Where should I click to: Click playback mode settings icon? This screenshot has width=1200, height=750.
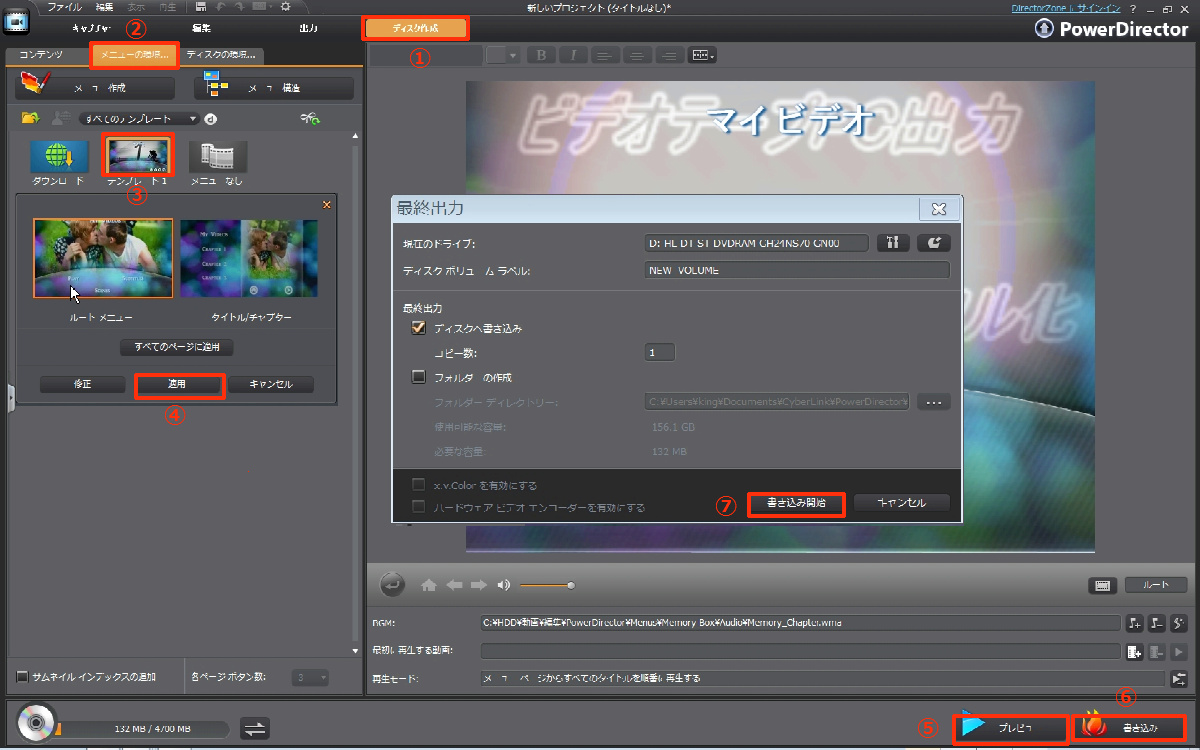(x=1179, y=679)
